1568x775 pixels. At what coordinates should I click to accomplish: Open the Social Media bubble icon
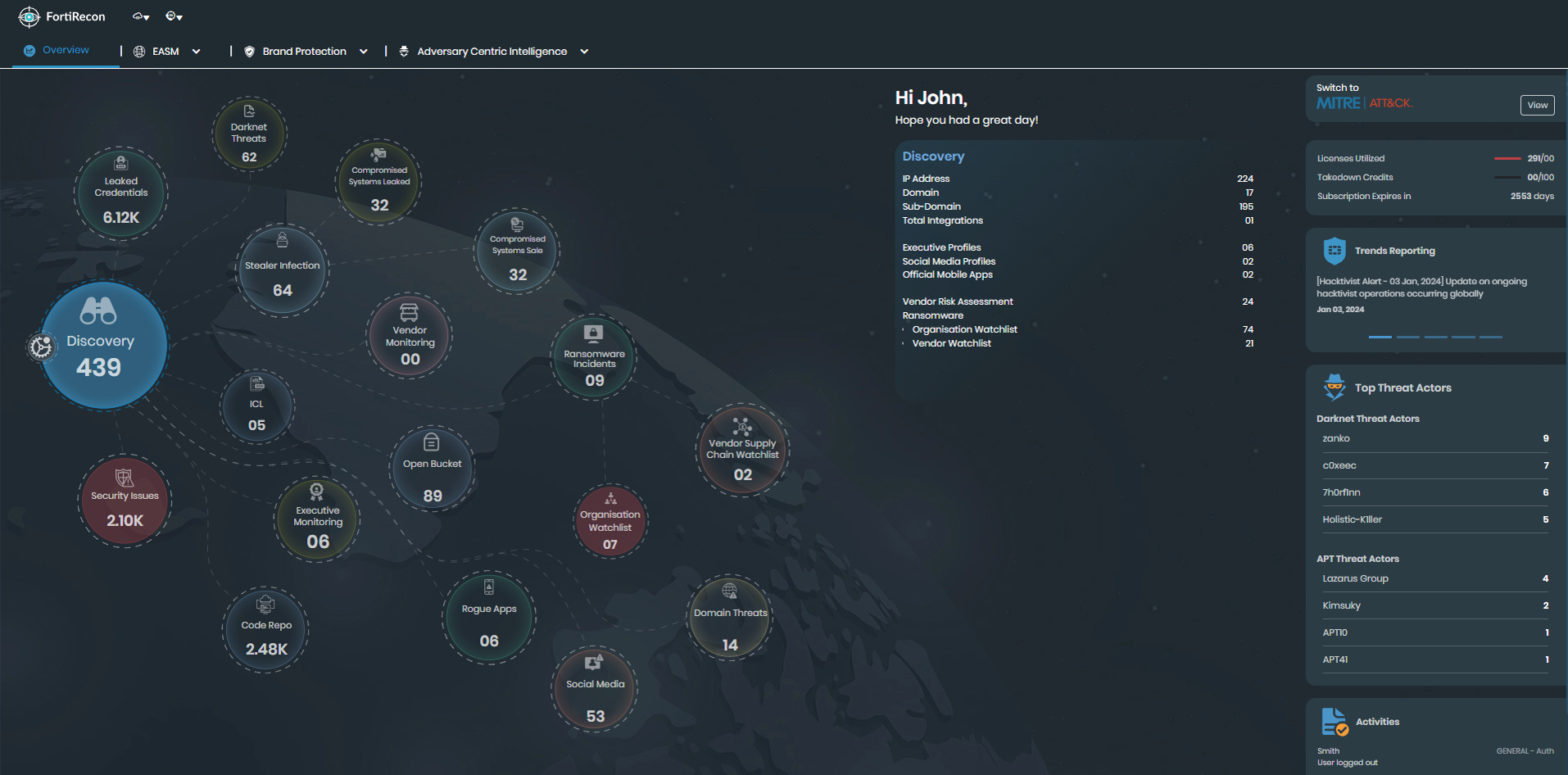pos(594,662)
